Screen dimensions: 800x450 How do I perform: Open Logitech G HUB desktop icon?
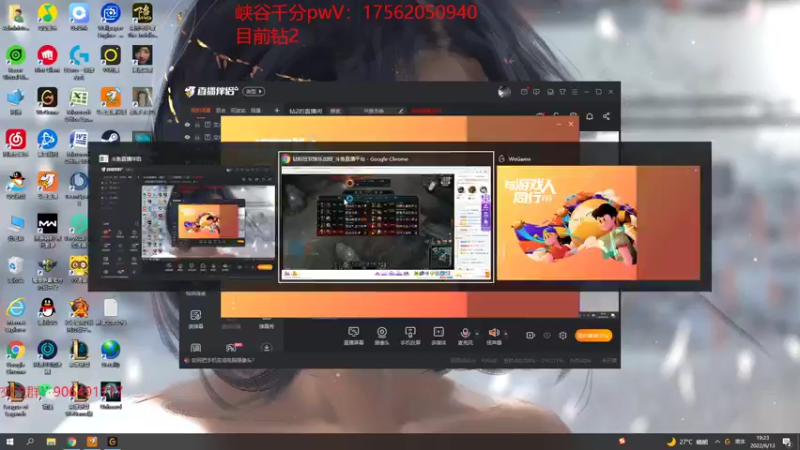79,60
